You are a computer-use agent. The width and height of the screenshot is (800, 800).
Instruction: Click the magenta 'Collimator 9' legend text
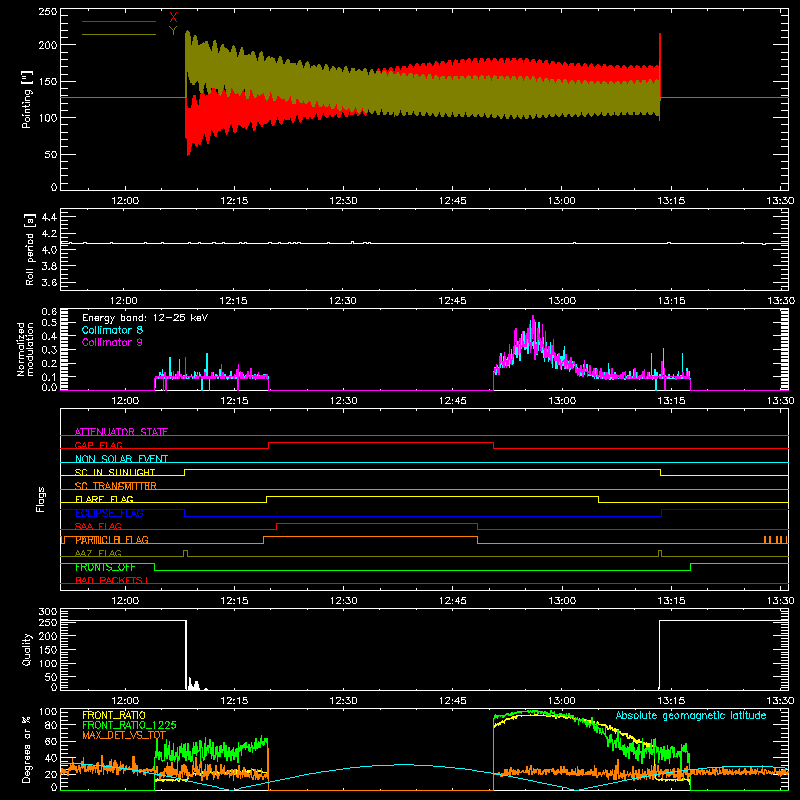point(112,342)
